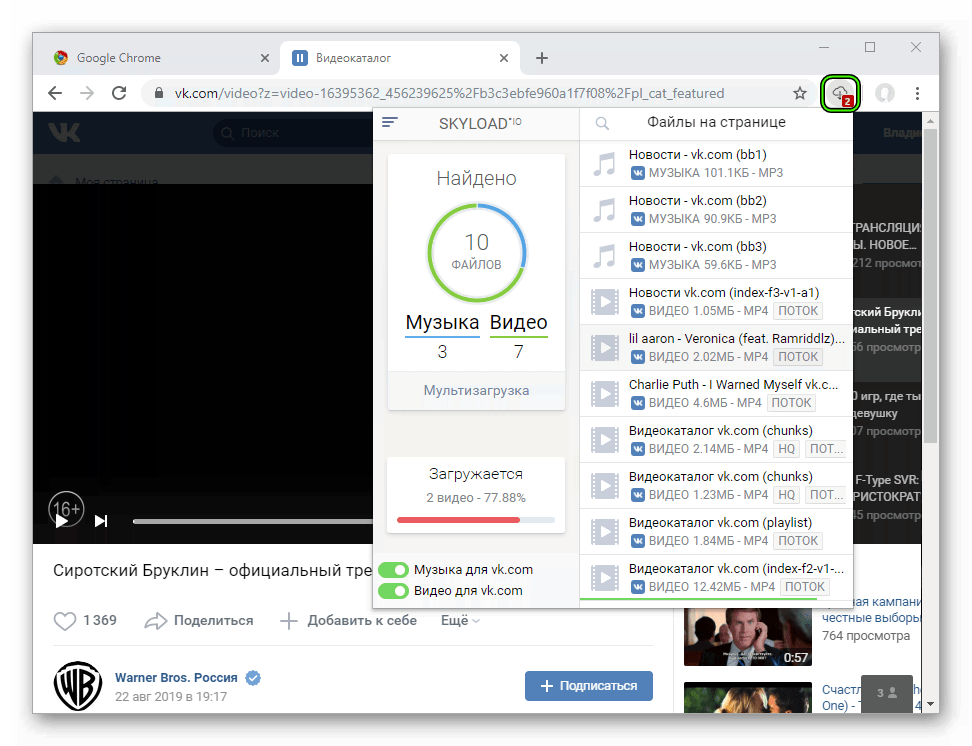The image size is (972, 746).
Task: Toggle Видео для vk.com switch
Action: [x=393, y=591]
